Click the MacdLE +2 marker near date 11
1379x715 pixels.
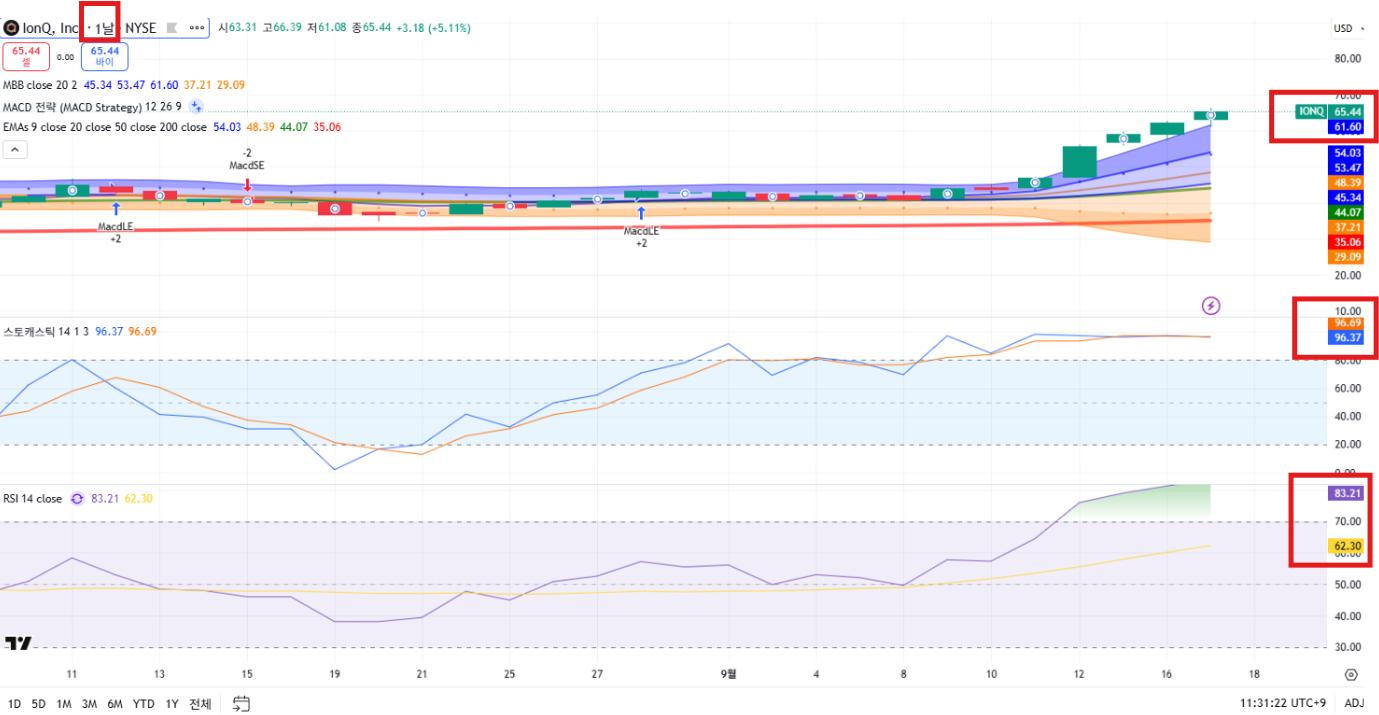point(116,224)
